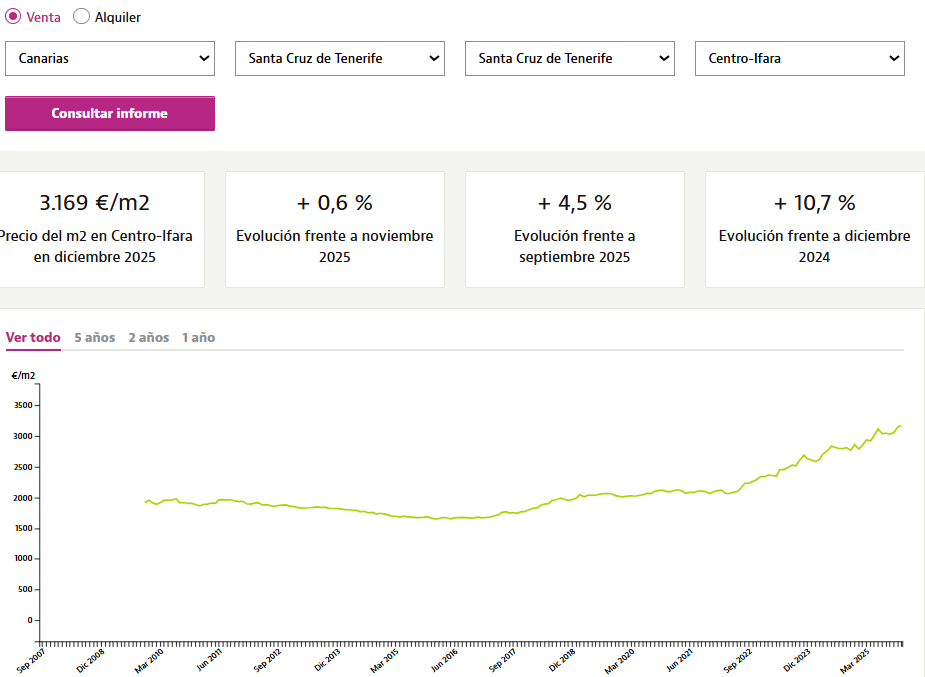Click the + 0,6 % evolution card
The image size is (925, 677).
(x=335, y=229)
